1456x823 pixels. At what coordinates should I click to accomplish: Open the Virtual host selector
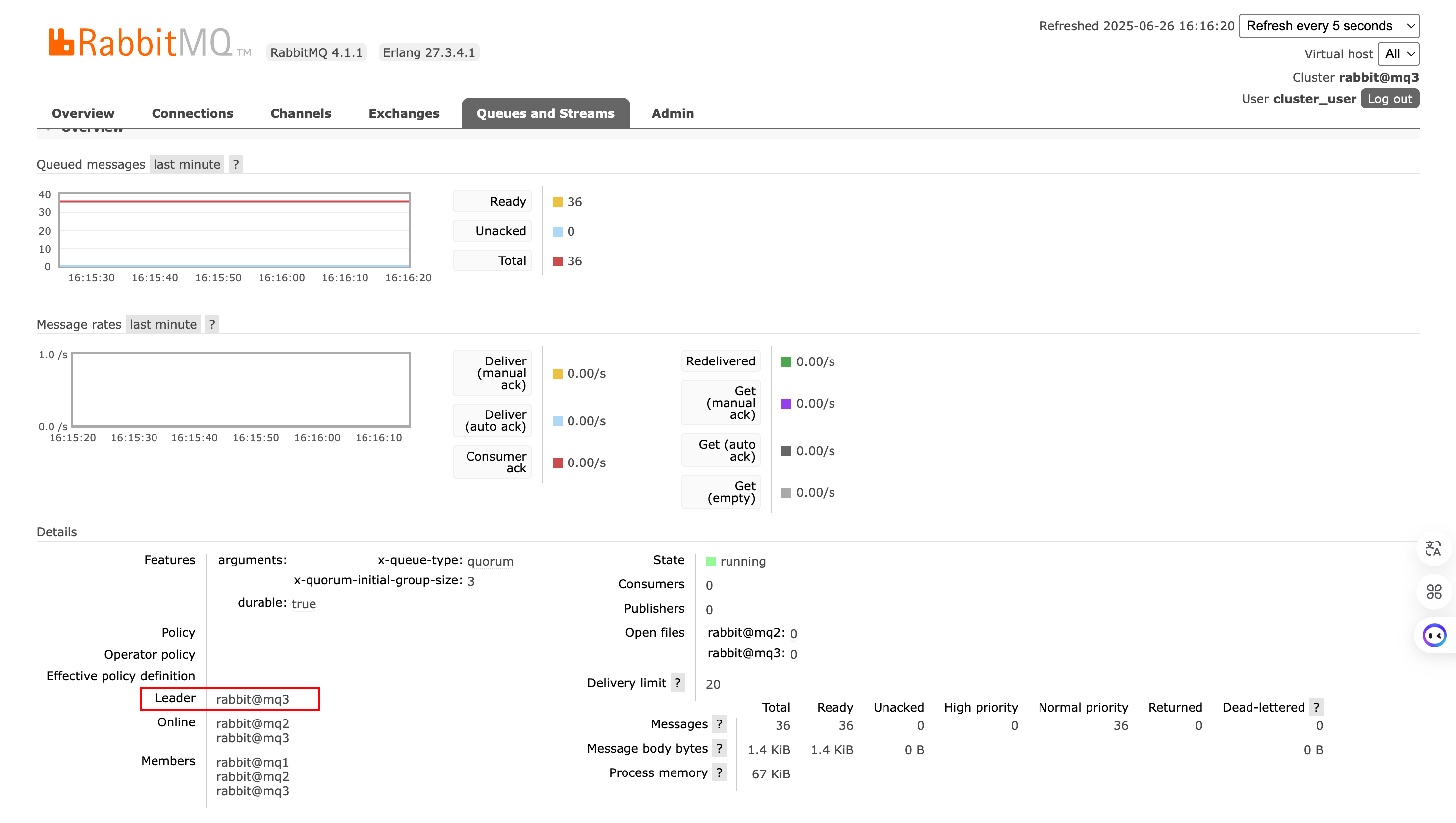click(1399, 54)
